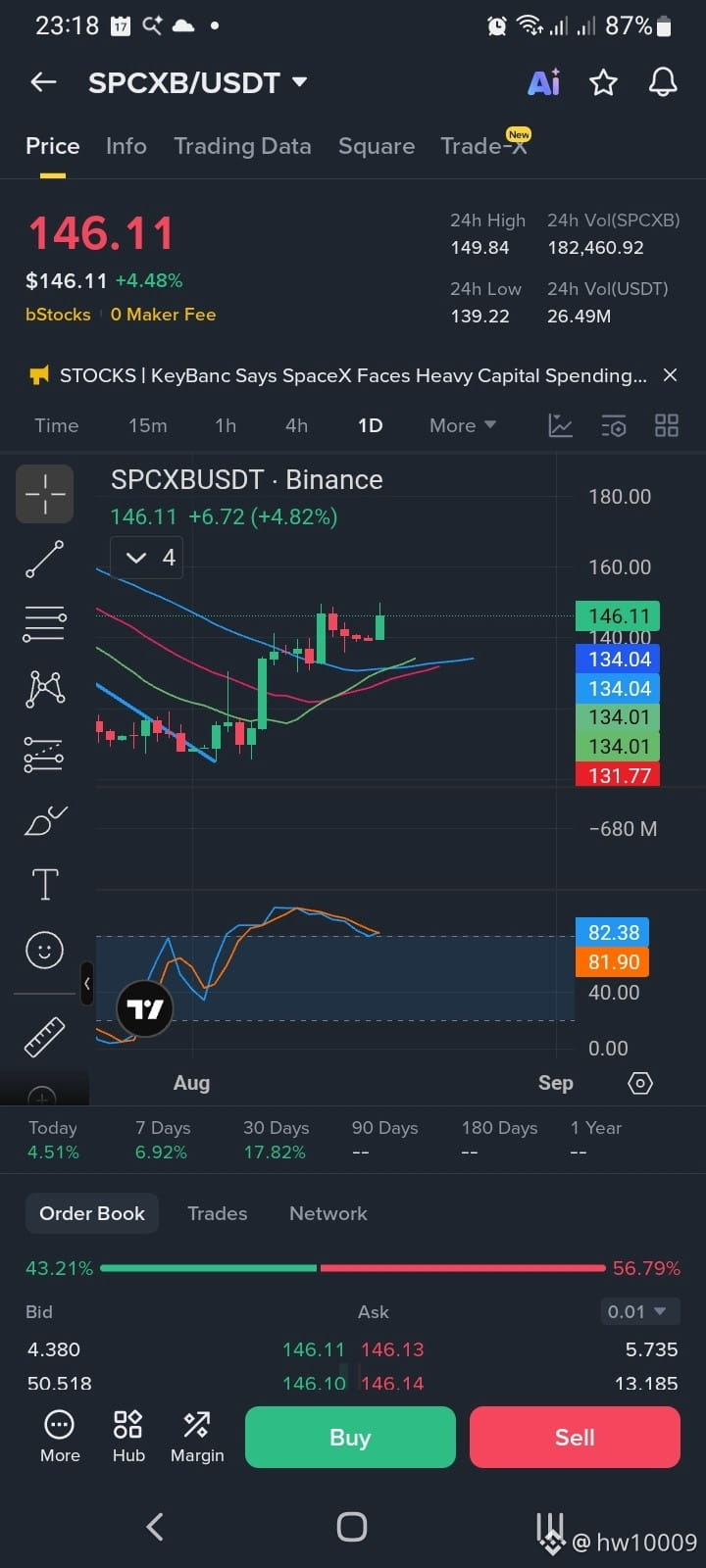
Task: Click the 82.38 blue indicator value label
Action: click(612, 933)
